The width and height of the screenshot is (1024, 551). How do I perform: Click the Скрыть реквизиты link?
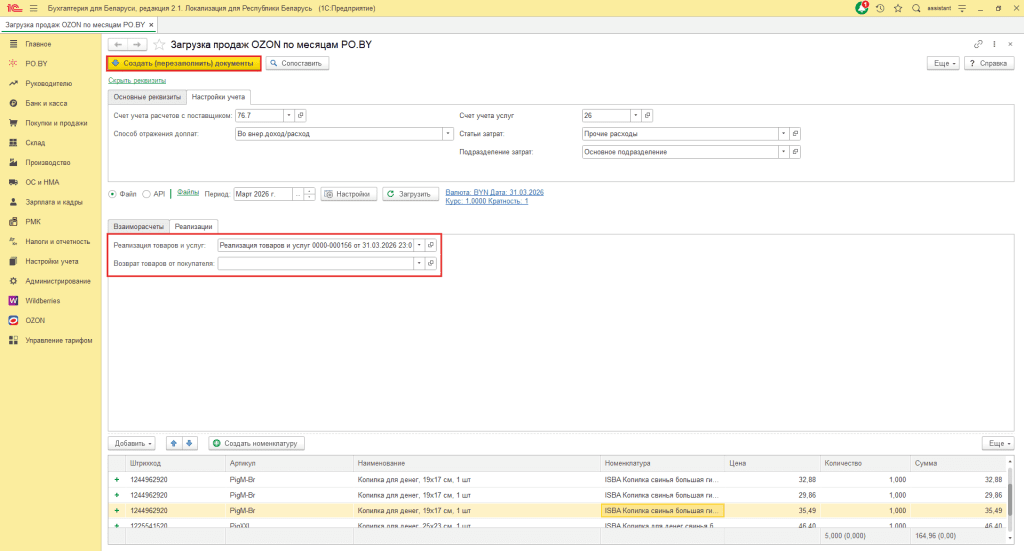[x=137, y=80]
